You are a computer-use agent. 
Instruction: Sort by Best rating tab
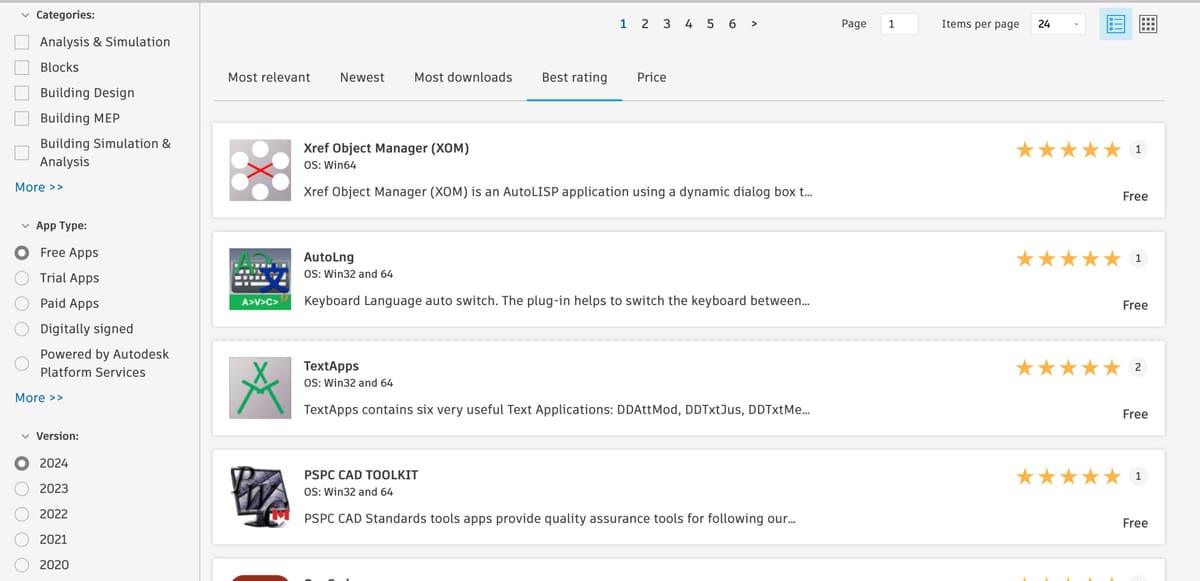[x=574, y=77]
